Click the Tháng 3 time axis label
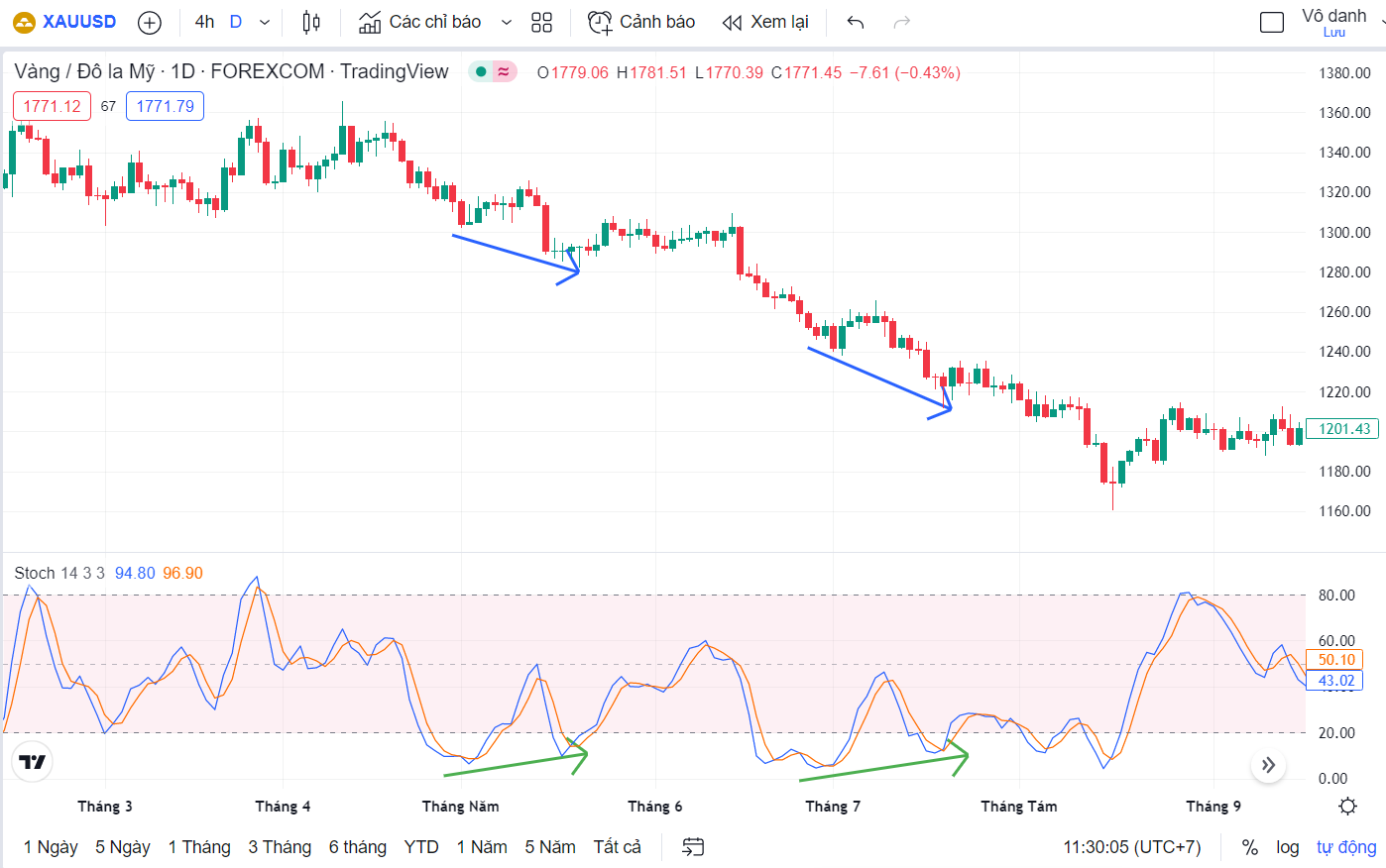1386x868 pixels. coord(105,806)
